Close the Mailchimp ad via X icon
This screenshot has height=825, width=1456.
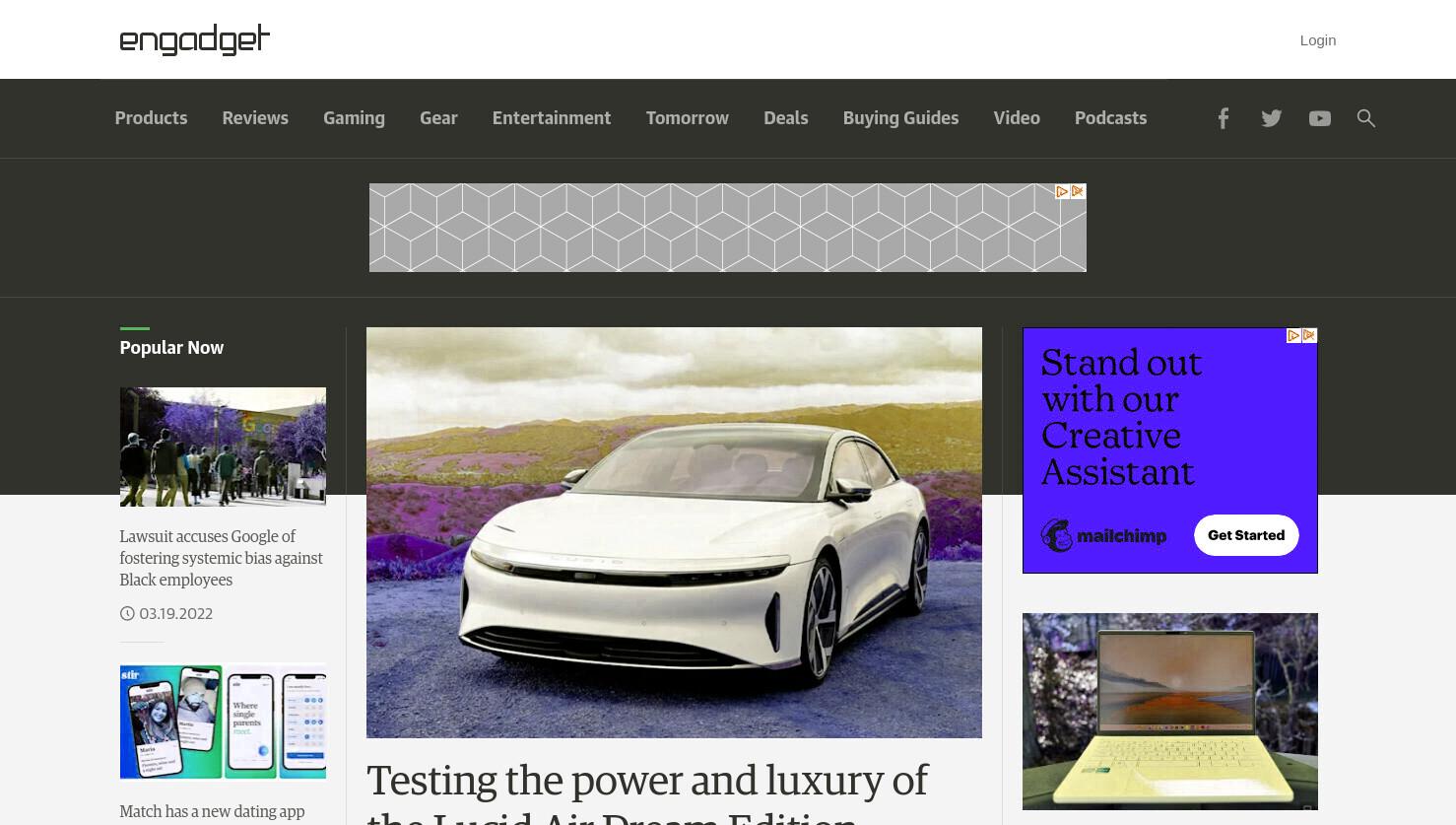coord(1309,336)
